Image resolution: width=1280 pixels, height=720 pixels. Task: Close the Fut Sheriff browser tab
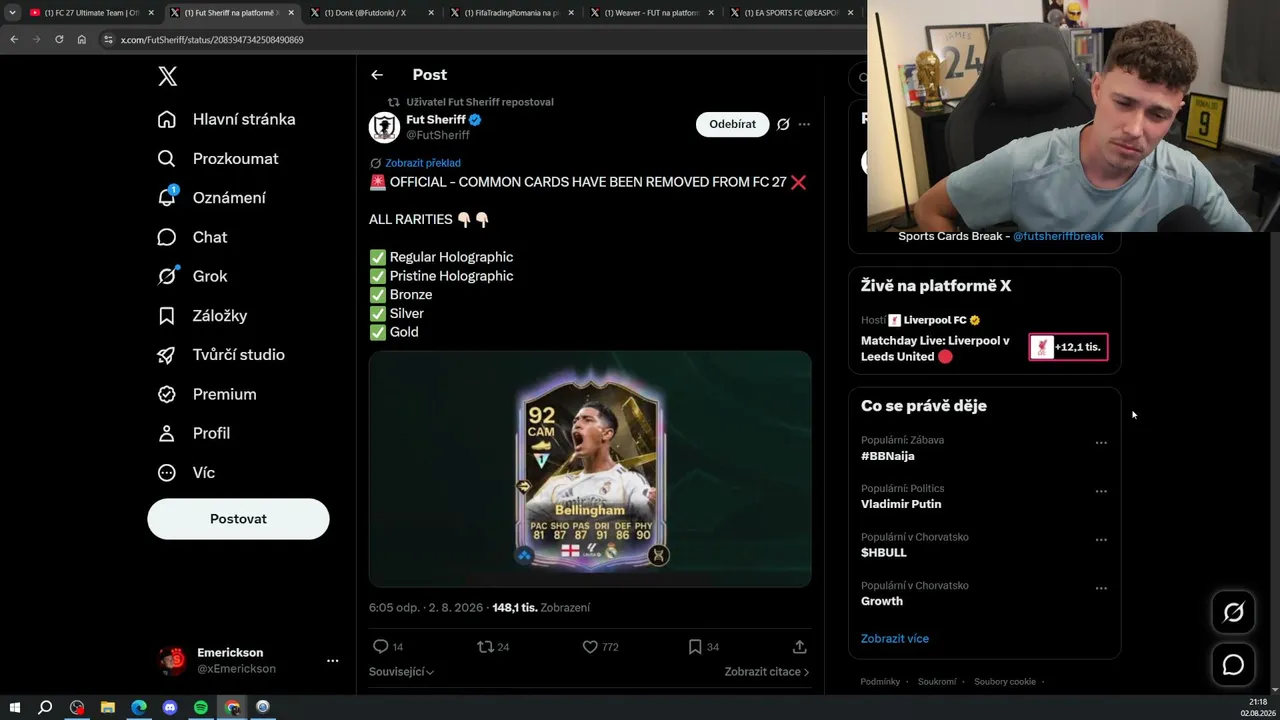[x=291, y=13]
